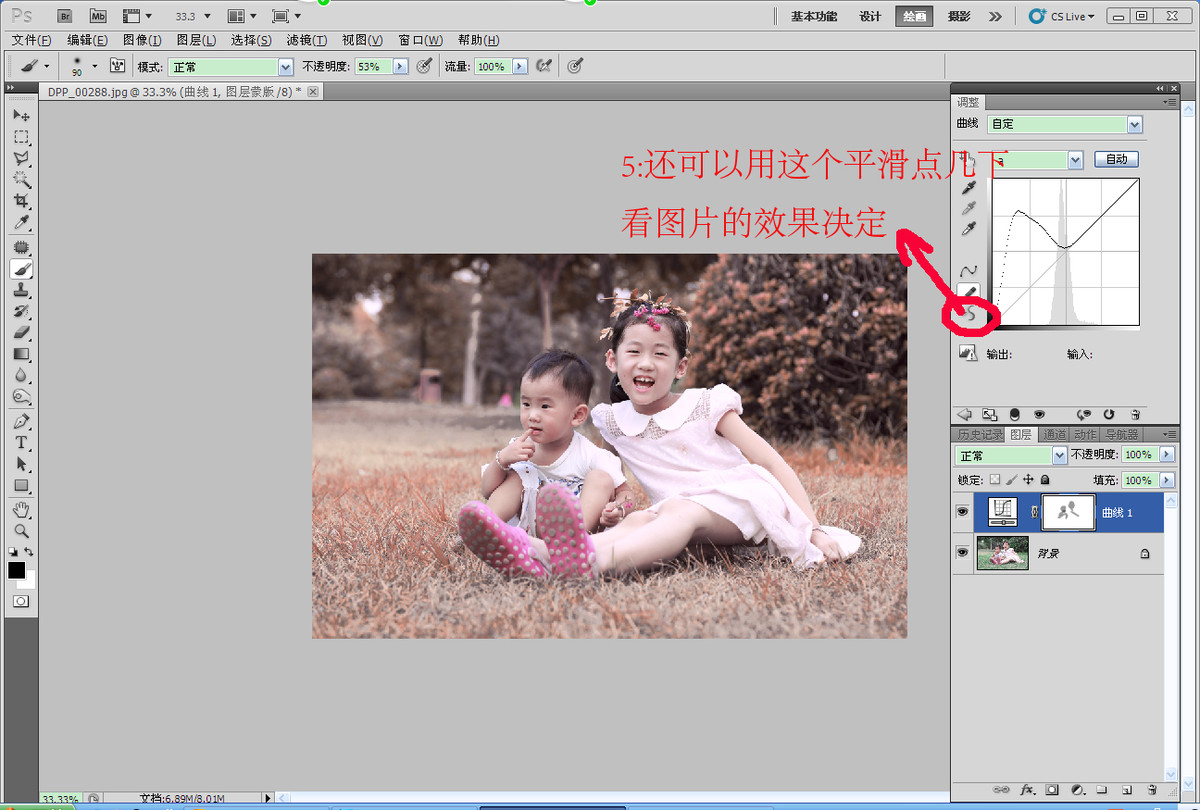Click the black foreground color swatch

coord(16,570)
